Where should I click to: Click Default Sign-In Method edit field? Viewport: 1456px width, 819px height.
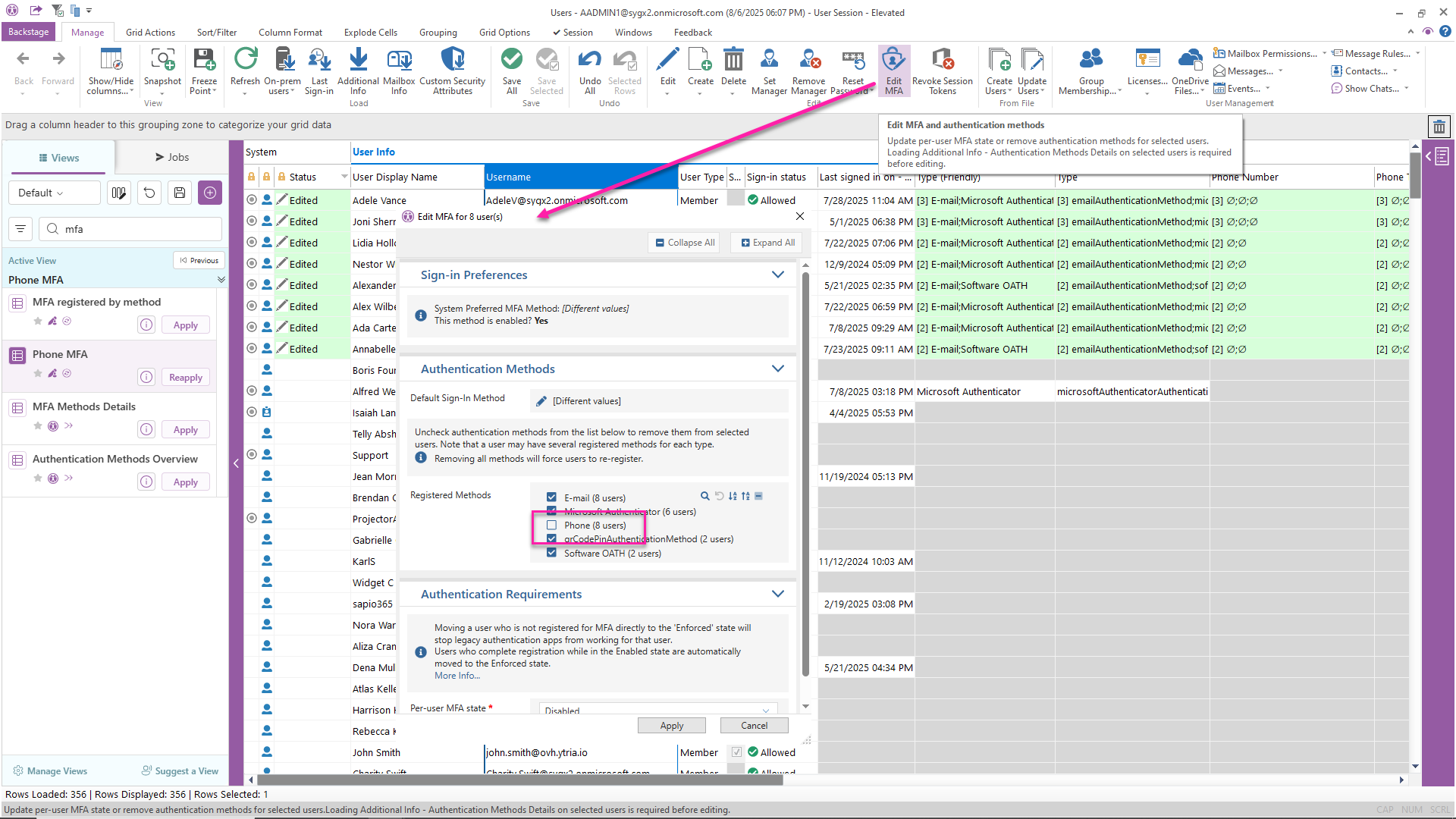658,400
